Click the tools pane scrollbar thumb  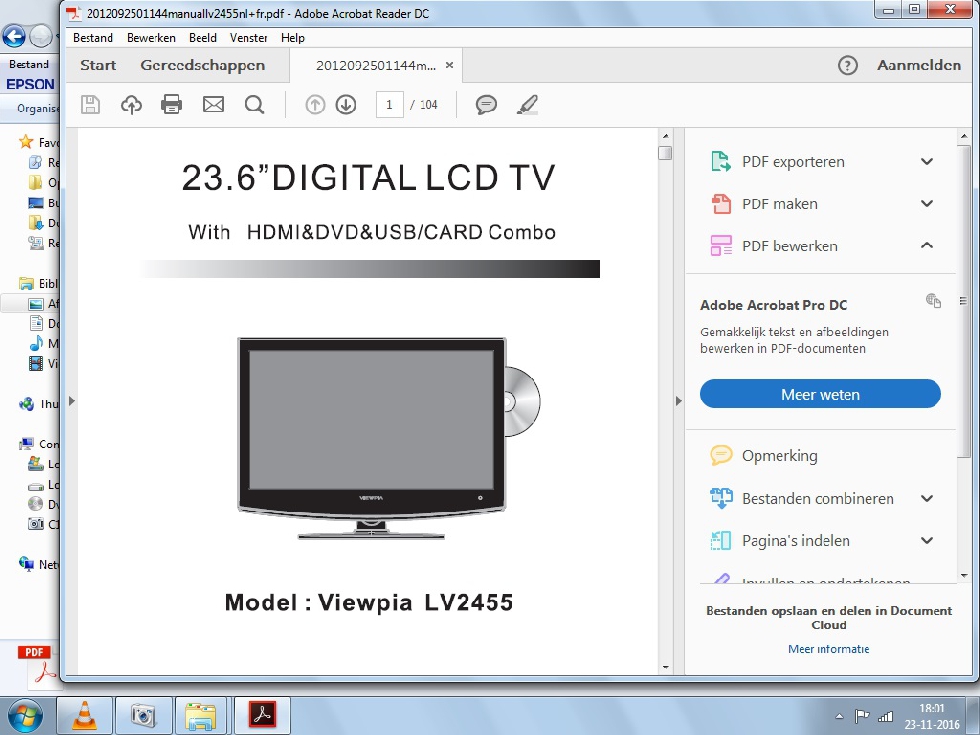[964, 301]
